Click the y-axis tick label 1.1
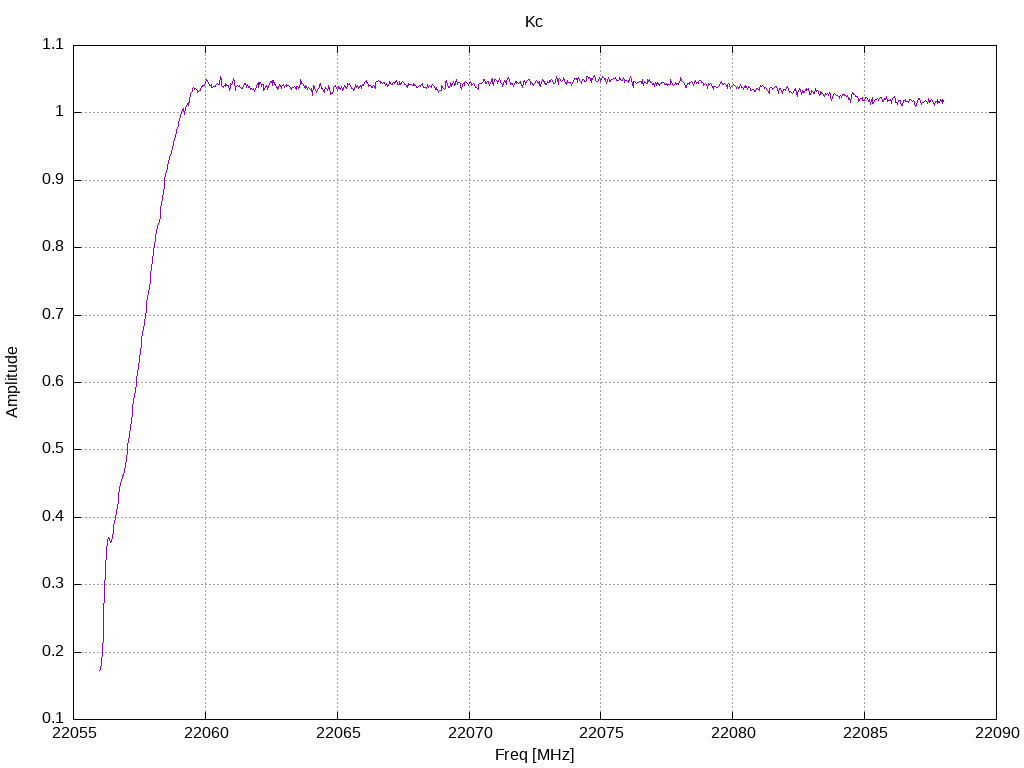Image resolution: width=1024 pixels, height=768 pixels. click(x=53, y=44)
